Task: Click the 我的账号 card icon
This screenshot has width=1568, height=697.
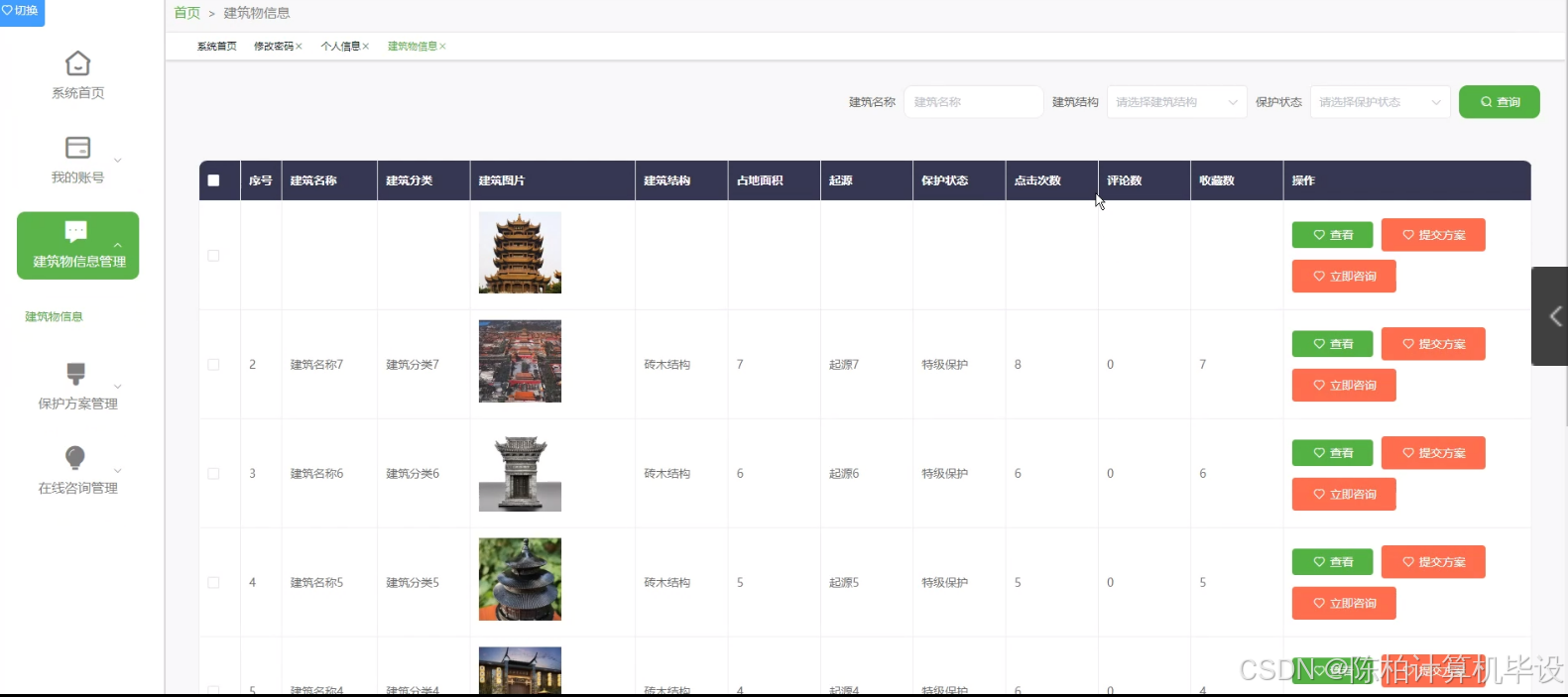Action: pyautogui.click(x=77, y=148)
